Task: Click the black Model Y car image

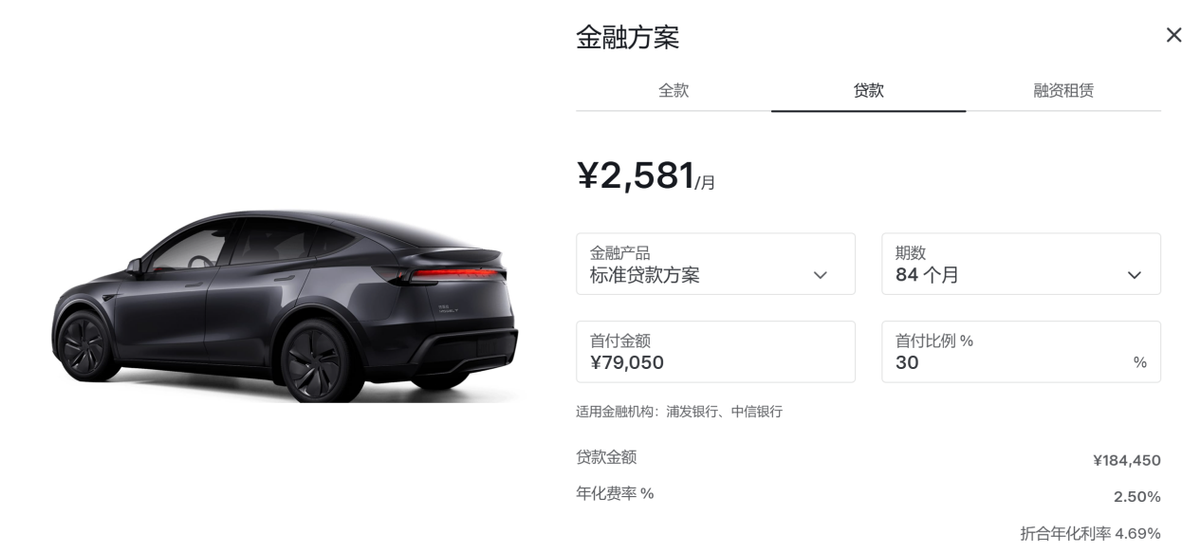Action: point(285,305)
